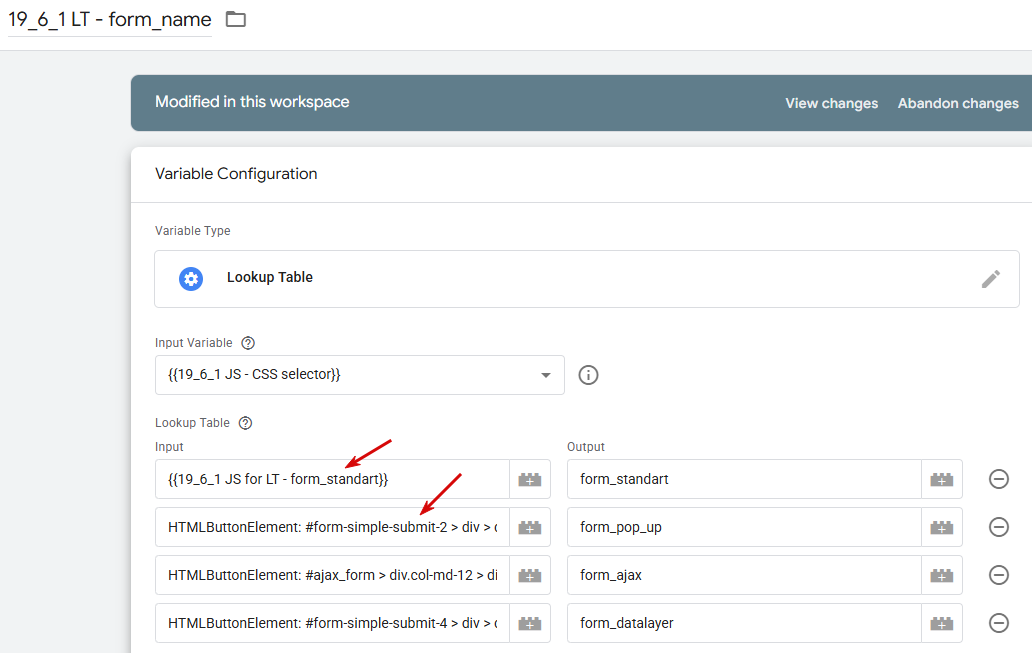Insert a variable into the form_datalayer output field
Screen dimensions: 1032x653
click(942, 623)
